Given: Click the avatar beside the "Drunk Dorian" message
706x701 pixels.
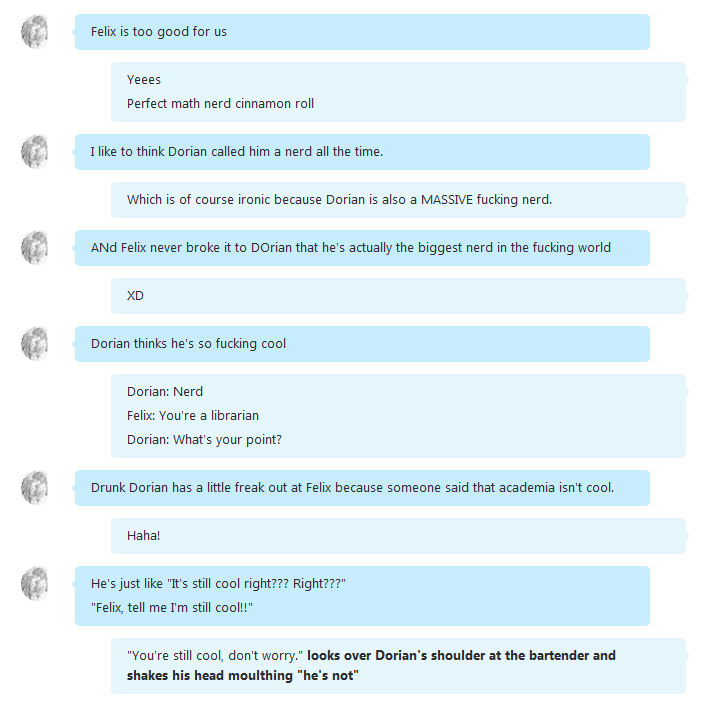Looking at the screenshot, I should point(35,488).
